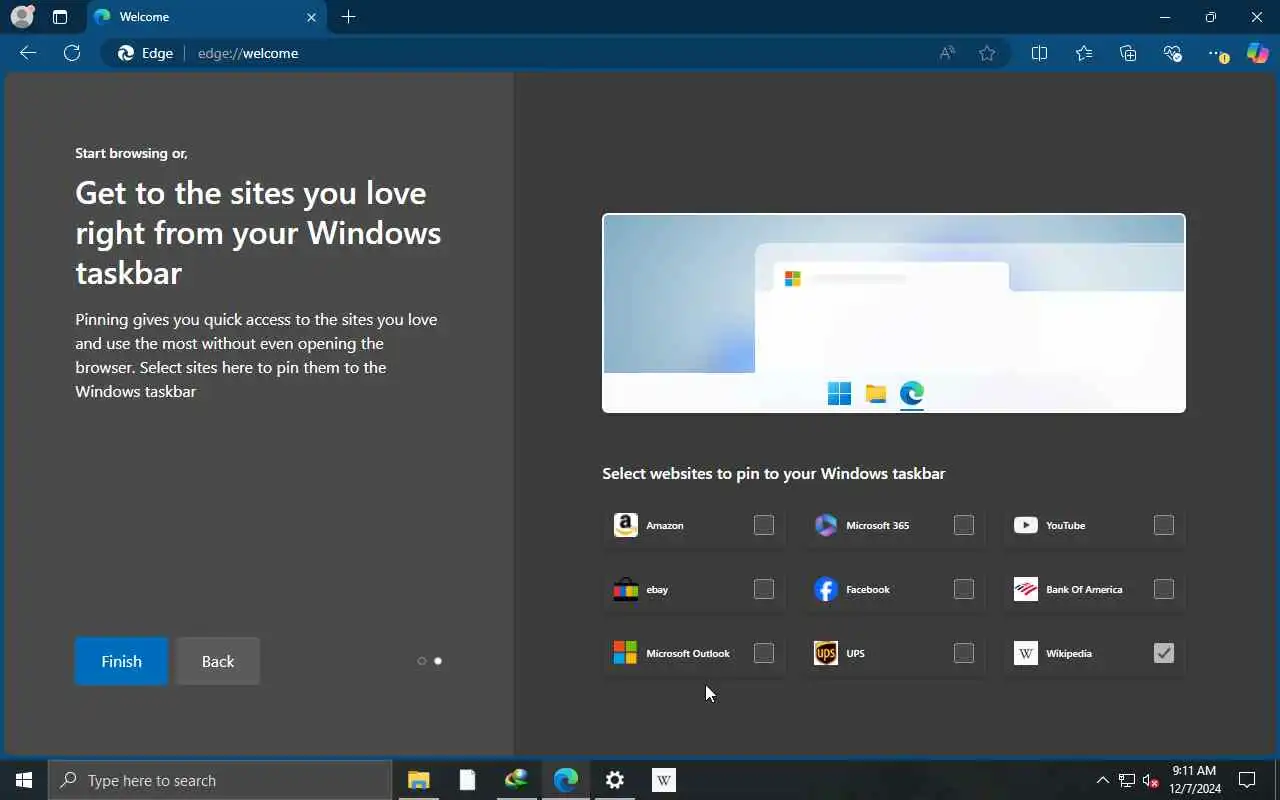The image size is (1280, 800).
Task: Click the Finish button
Action: point(121,661)
